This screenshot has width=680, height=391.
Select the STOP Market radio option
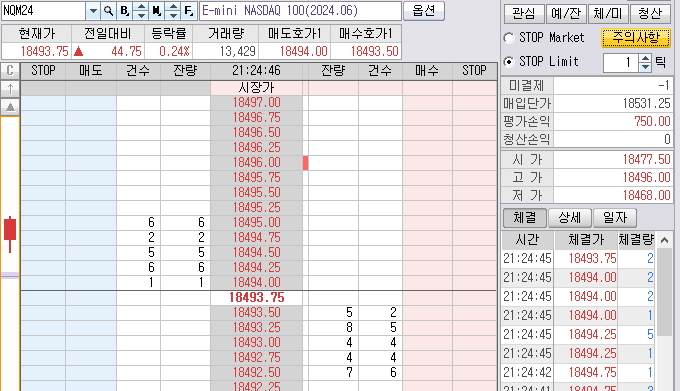[509, 38]
